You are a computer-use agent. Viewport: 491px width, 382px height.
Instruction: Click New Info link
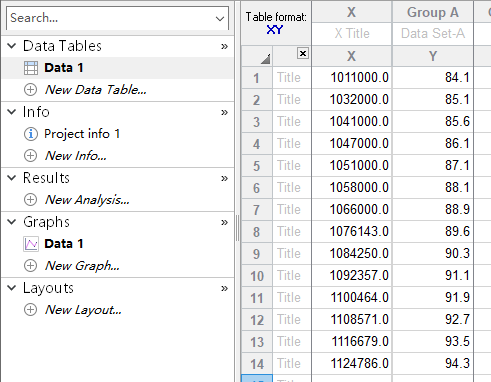click(76, 156)
